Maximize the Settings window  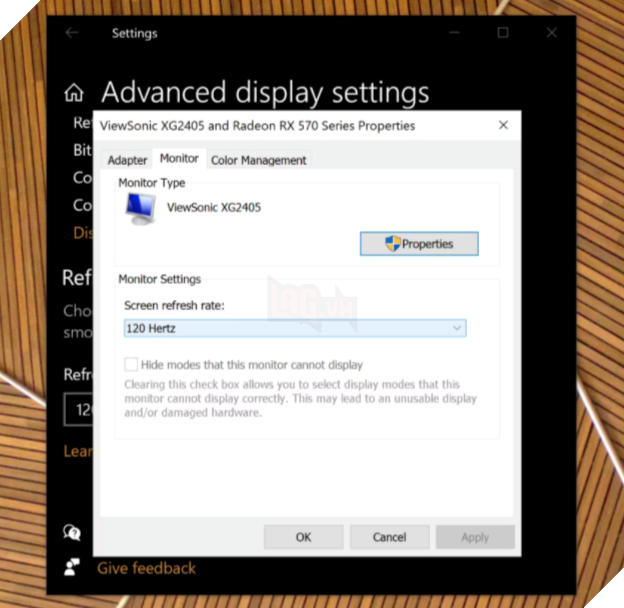pos(503,33)
